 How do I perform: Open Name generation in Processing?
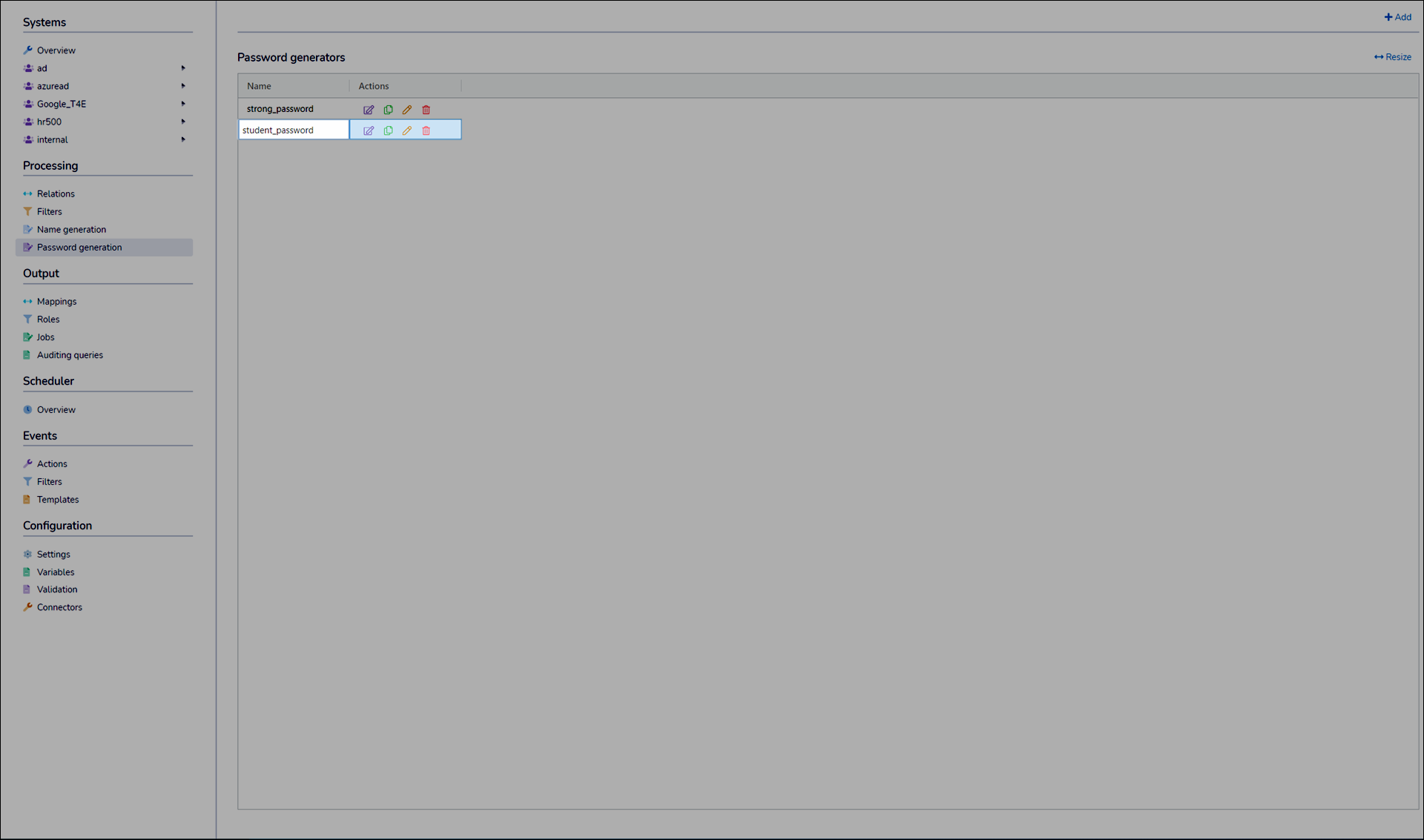[x=71, y=230]
